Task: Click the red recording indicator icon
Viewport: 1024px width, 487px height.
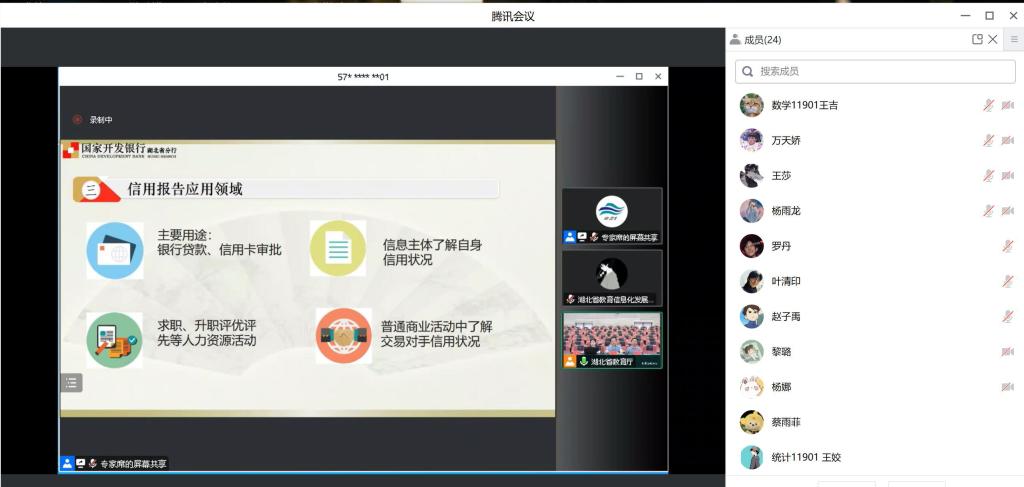Action: [77, 119]
